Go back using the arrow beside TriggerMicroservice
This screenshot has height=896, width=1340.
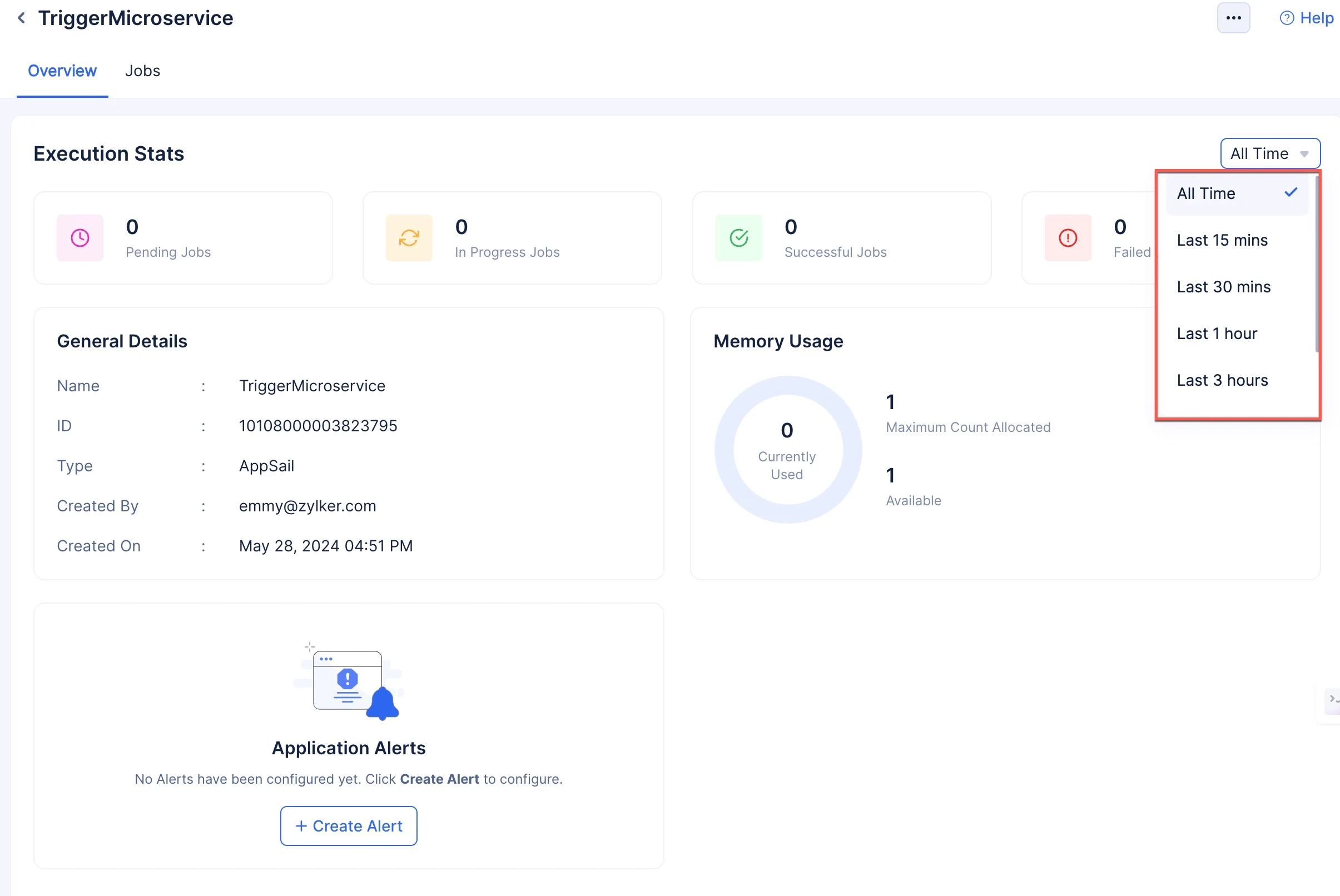(x=21, y=18)
